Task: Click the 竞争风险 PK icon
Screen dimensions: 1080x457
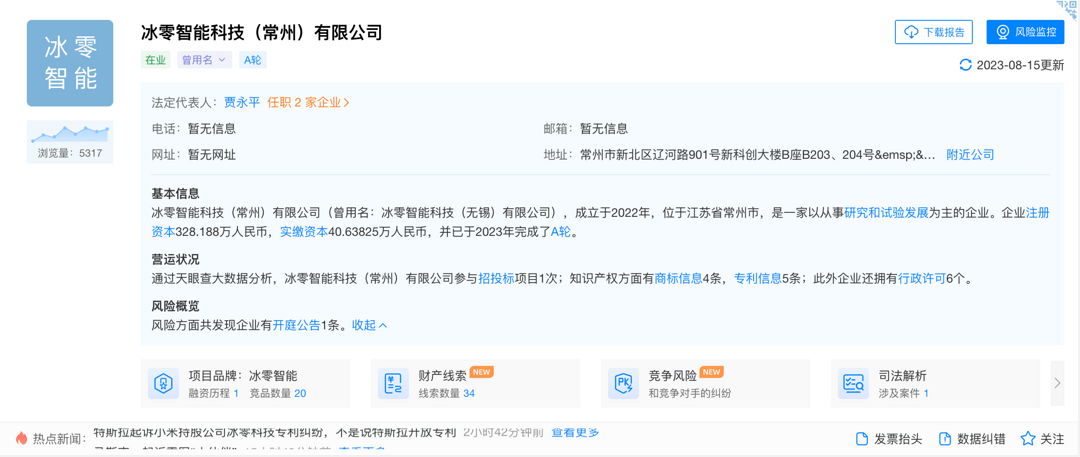Action: pos(623,383)
